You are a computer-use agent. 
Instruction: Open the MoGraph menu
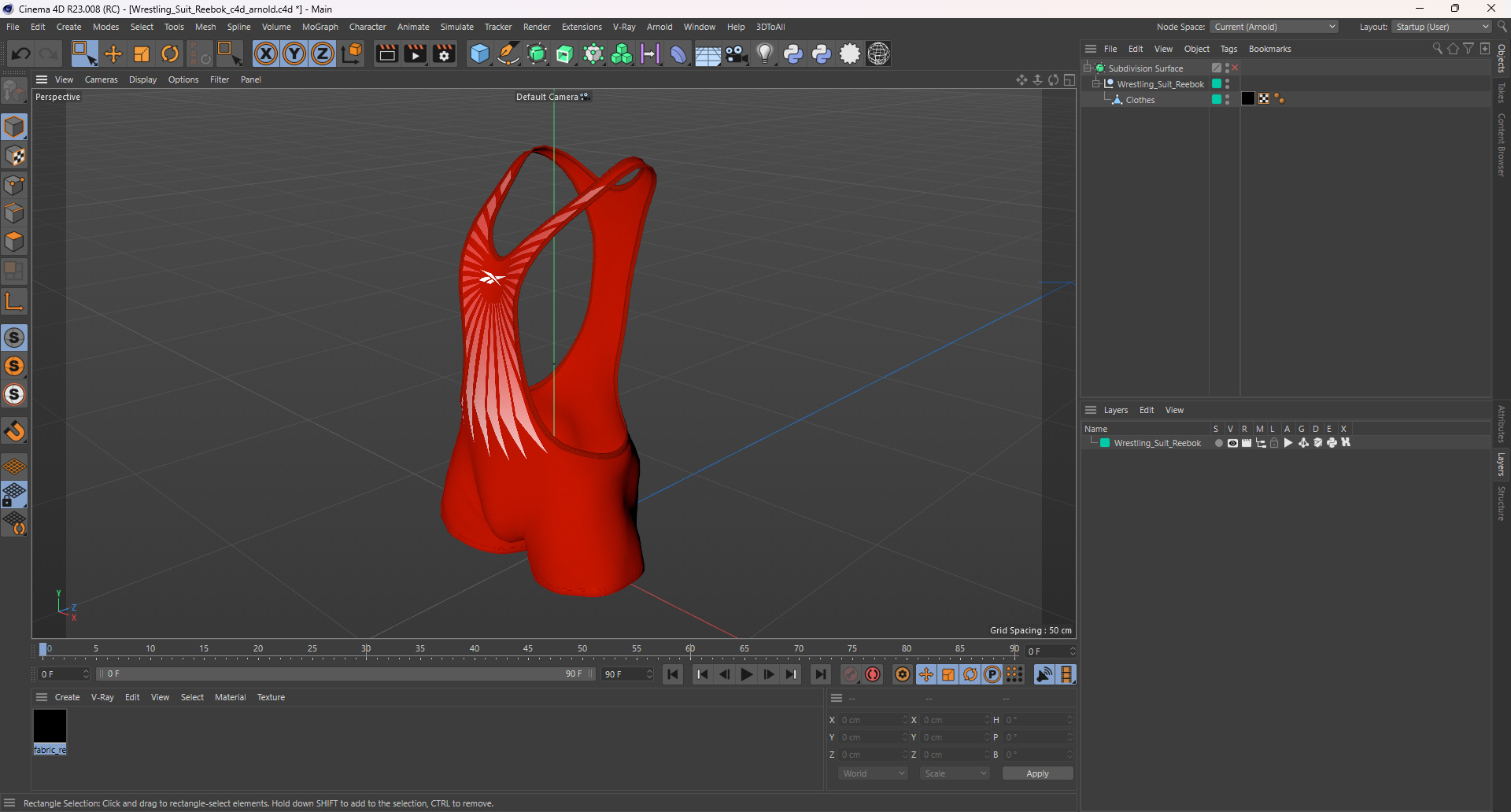[x=320, y=27]
